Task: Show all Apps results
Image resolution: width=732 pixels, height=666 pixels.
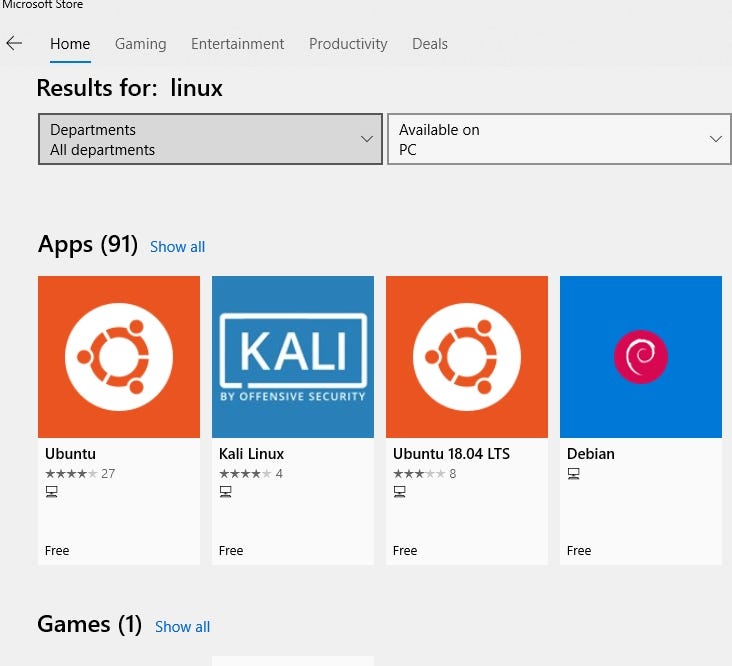Action: [177, 246]
